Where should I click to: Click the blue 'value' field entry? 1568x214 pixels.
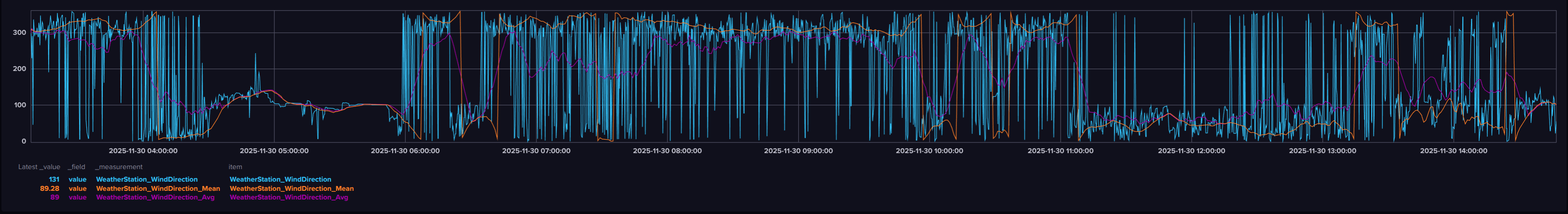(77, 179)
